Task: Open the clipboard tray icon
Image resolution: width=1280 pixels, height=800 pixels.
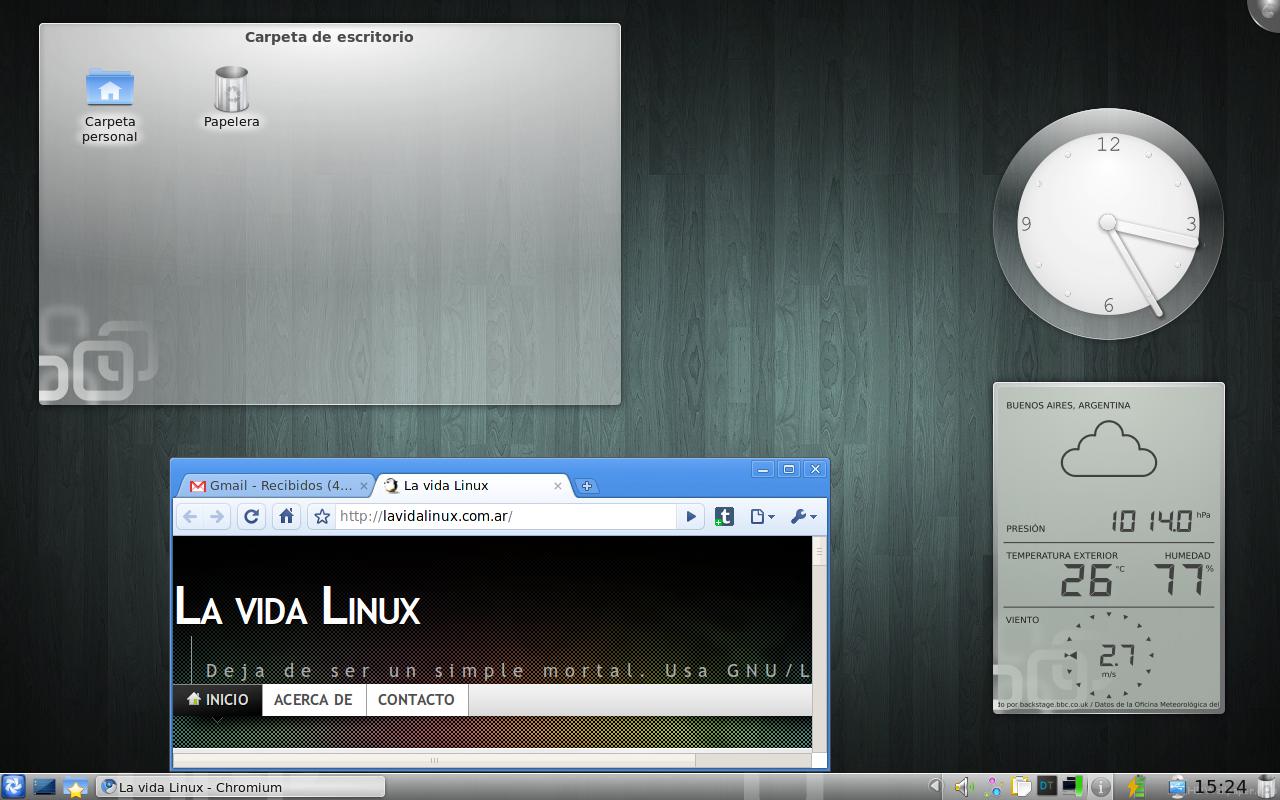Action: tap(1020, 787)
